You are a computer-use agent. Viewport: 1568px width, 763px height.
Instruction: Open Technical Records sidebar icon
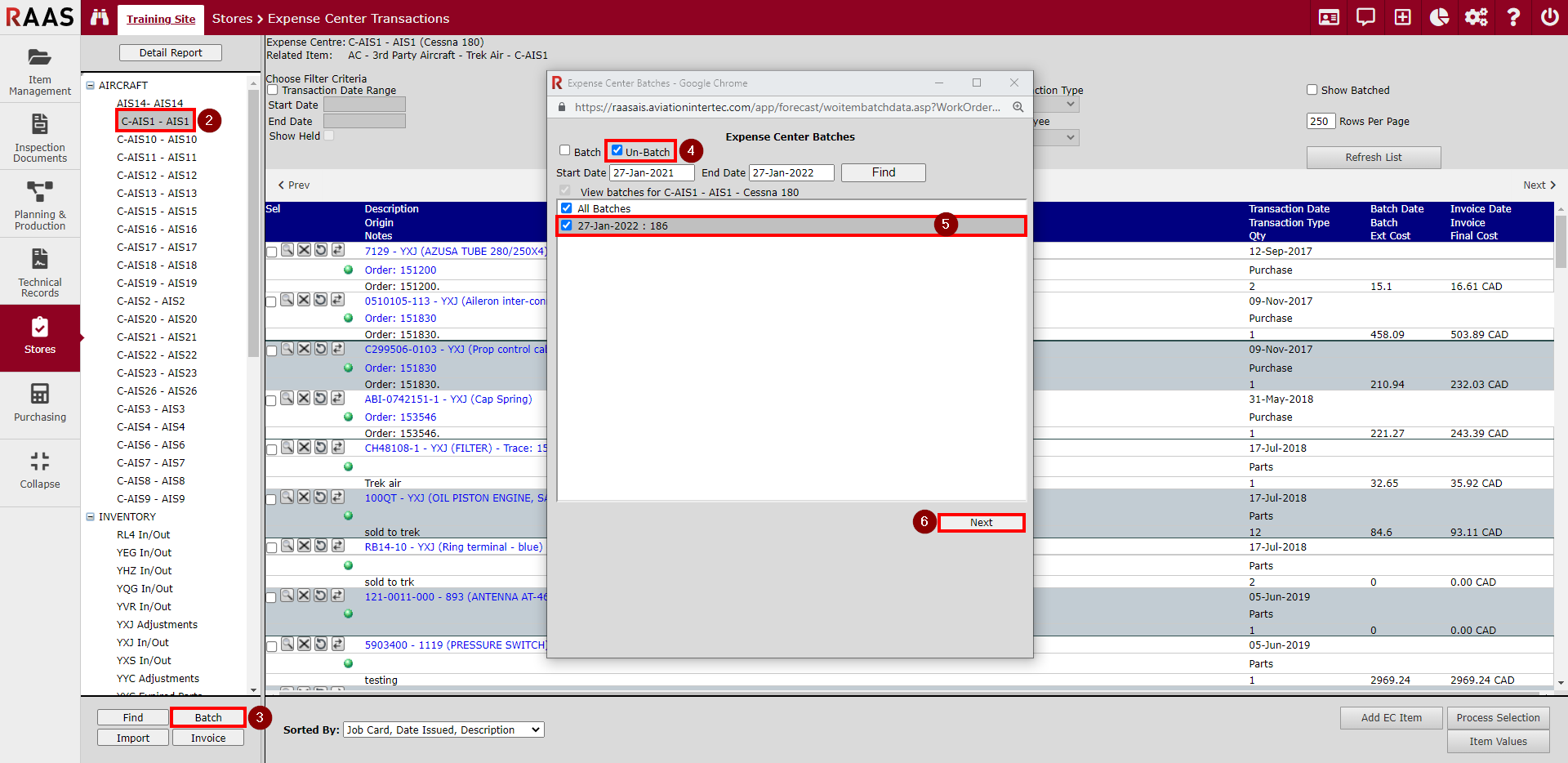(39, 260)
